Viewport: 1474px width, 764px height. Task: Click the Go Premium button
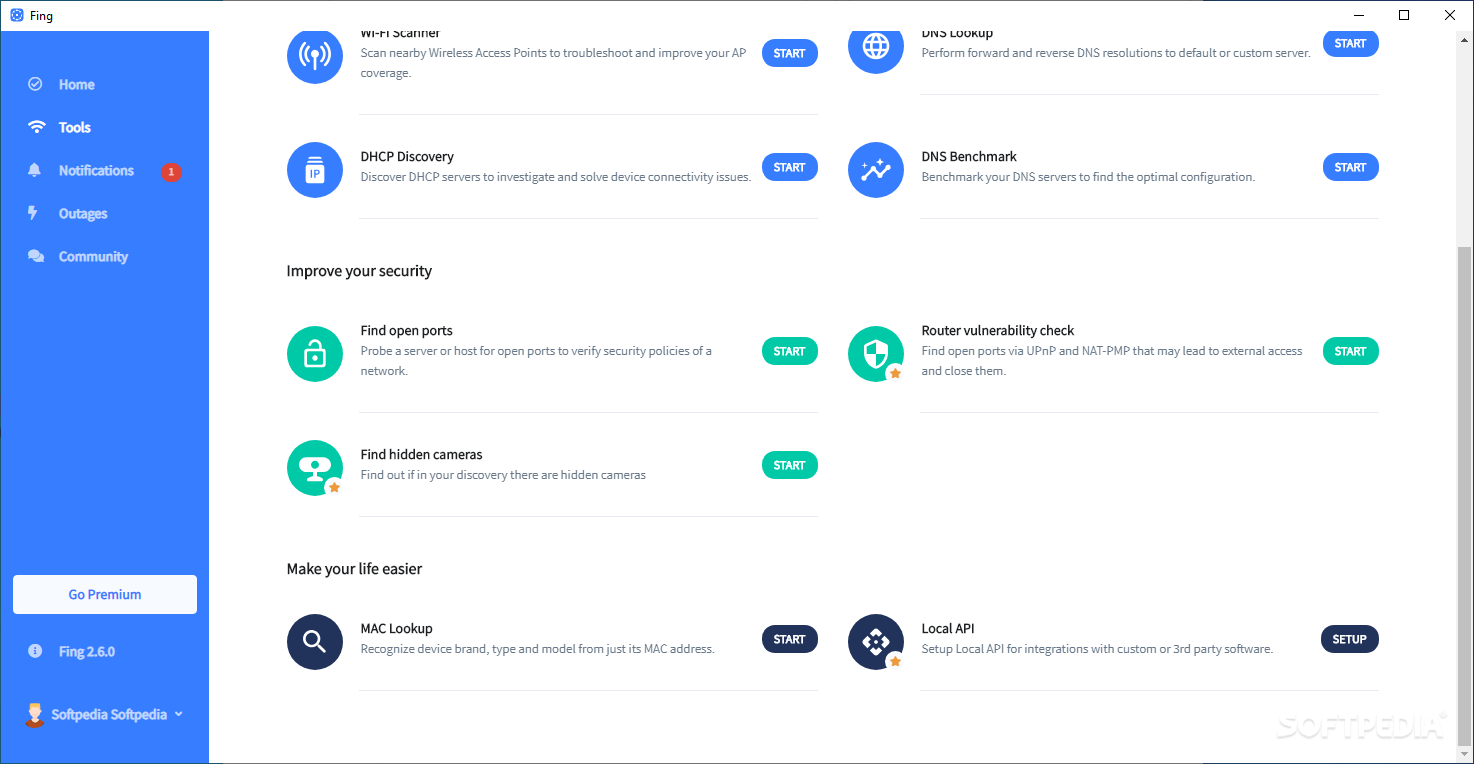pos(105,594)
